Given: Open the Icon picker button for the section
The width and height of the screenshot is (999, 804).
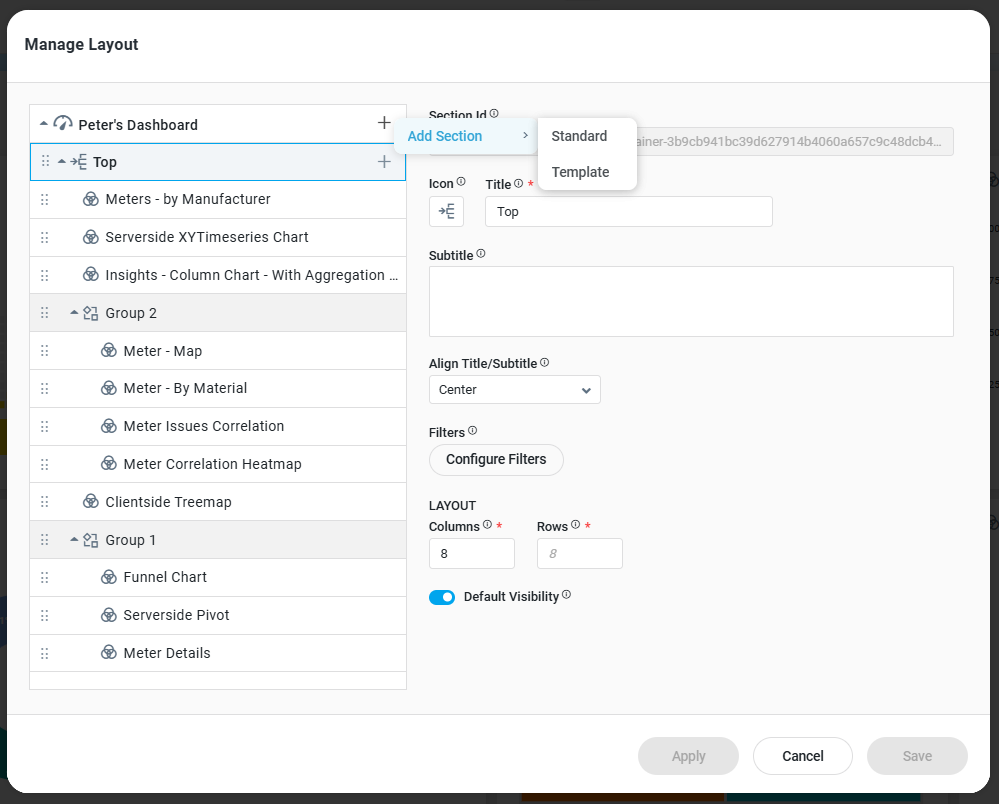Looking at the screenshot, I should tap(446, 211).
